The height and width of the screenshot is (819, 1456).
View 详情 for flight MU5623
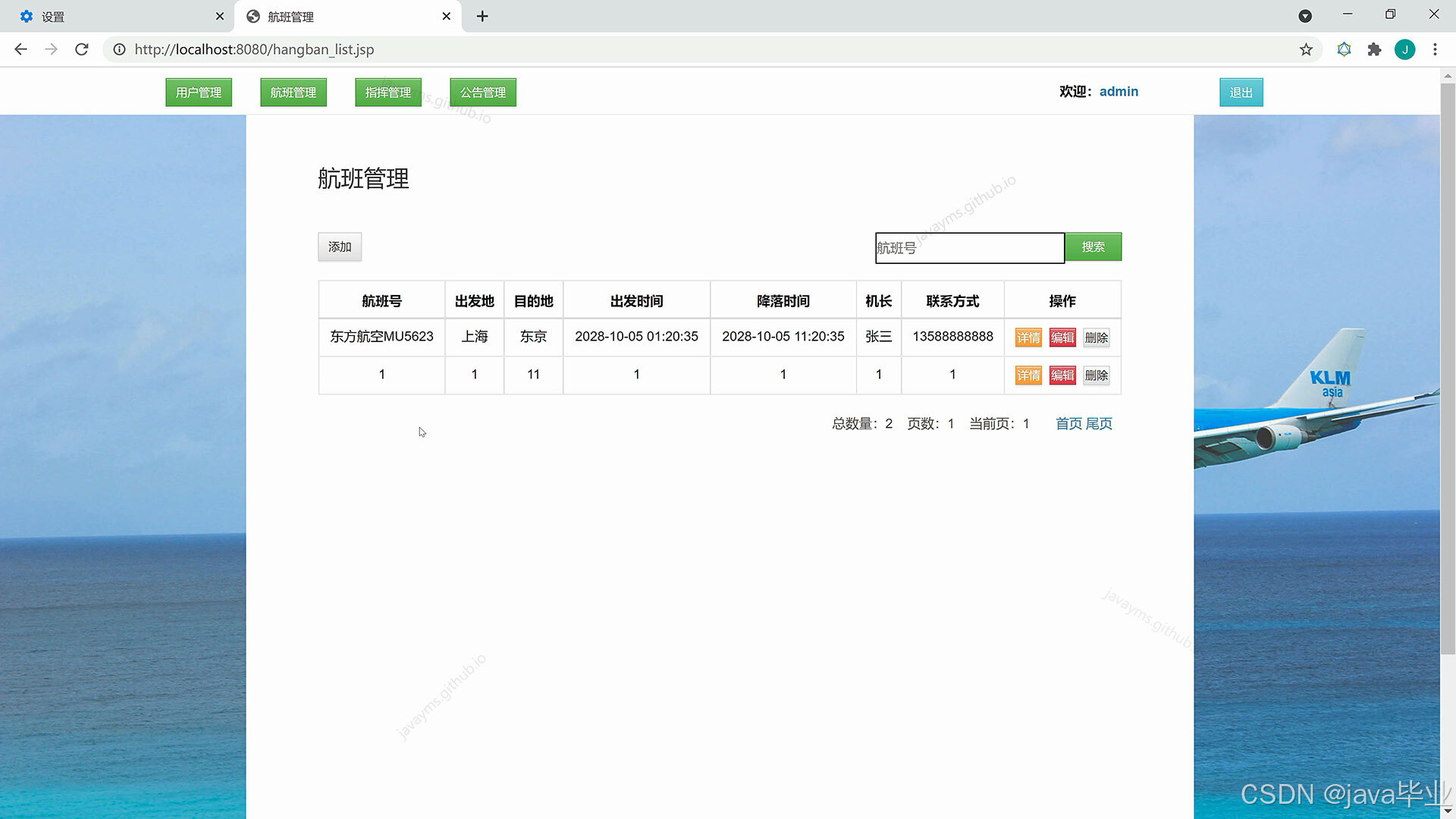(x=1028, y=337)
